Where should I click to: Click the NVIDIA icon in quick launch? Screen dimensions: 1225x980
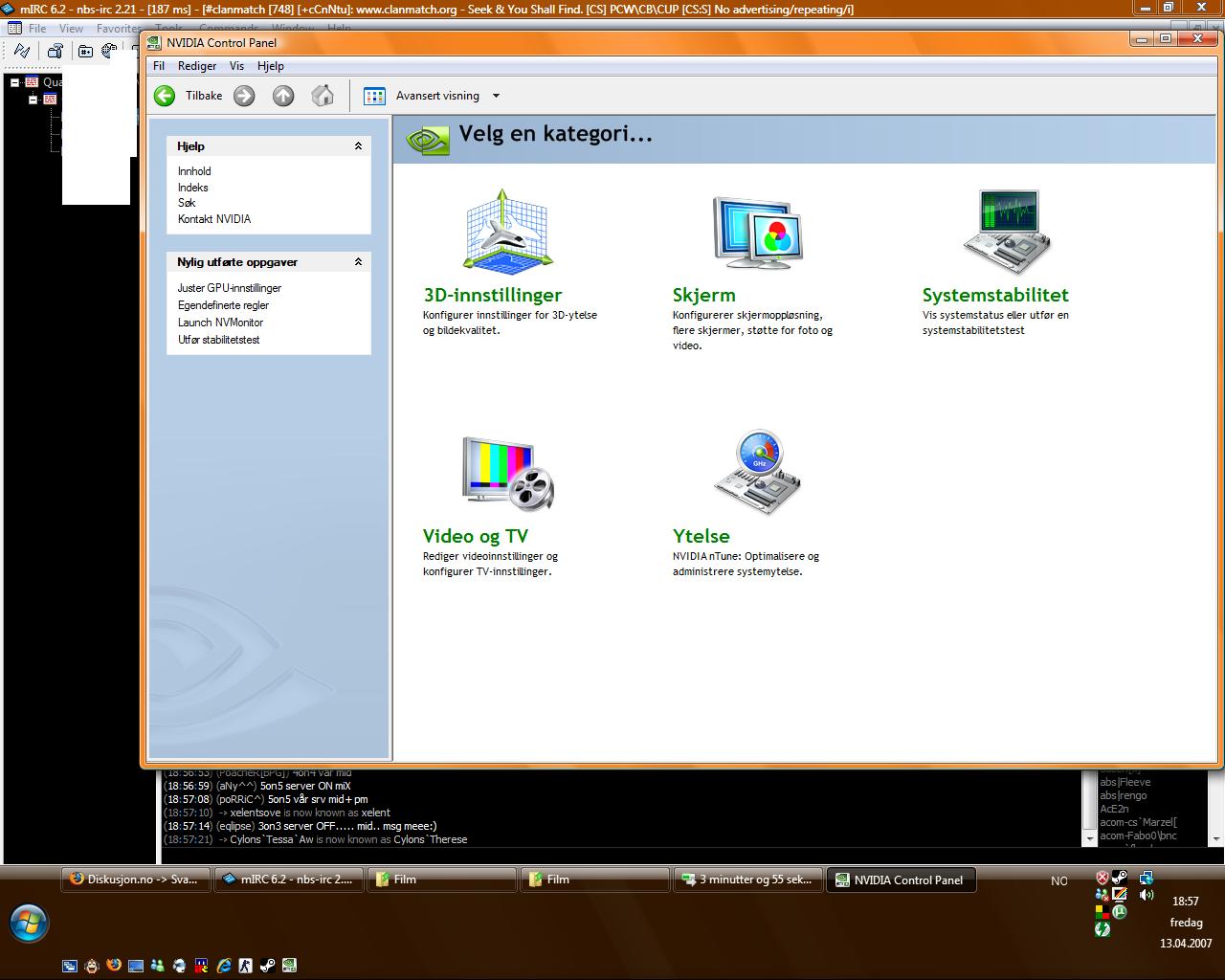pos(290,965)
